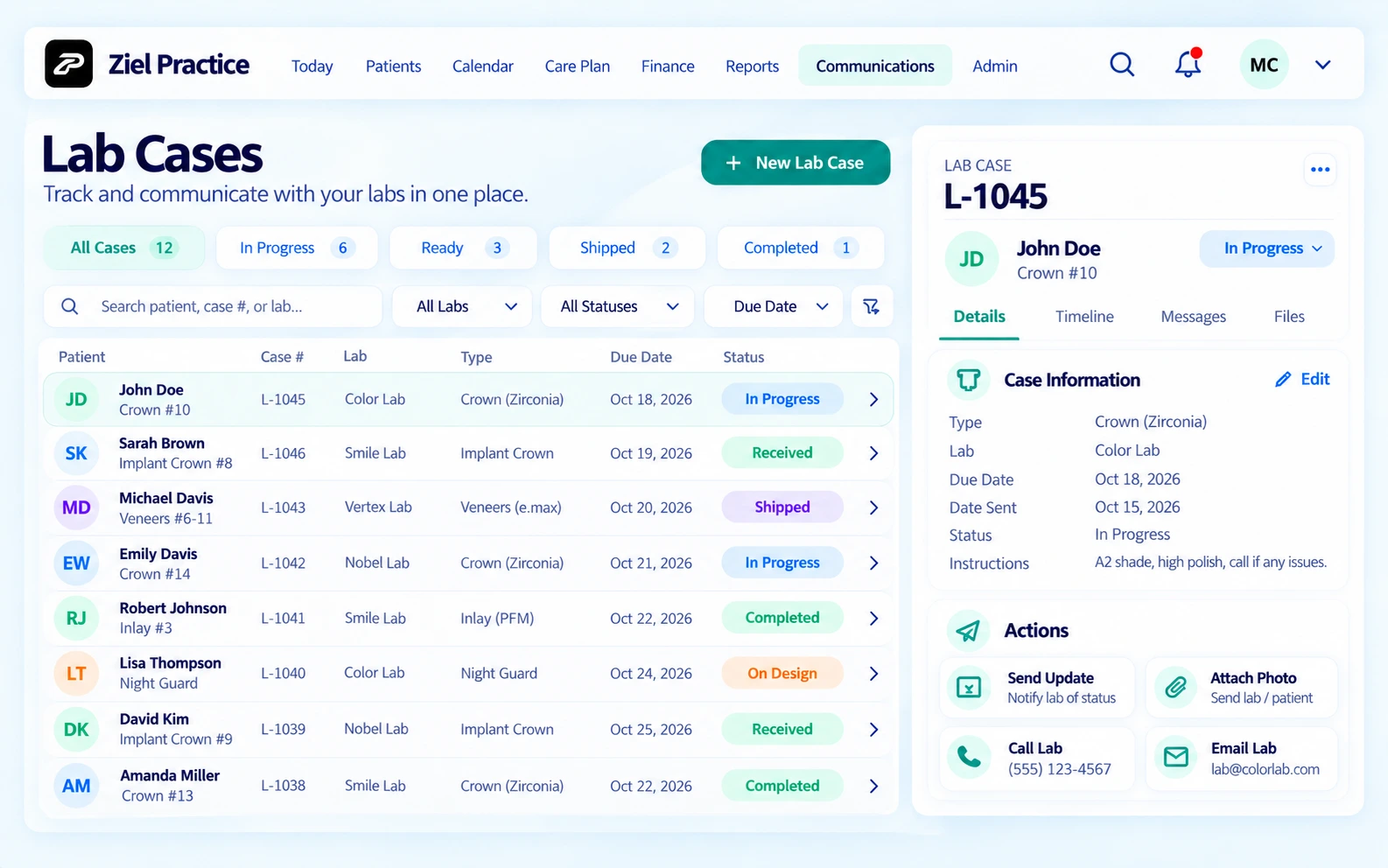Open Lisa Thompson row arrow
The image size is (1388, 868).
[873, 674]
